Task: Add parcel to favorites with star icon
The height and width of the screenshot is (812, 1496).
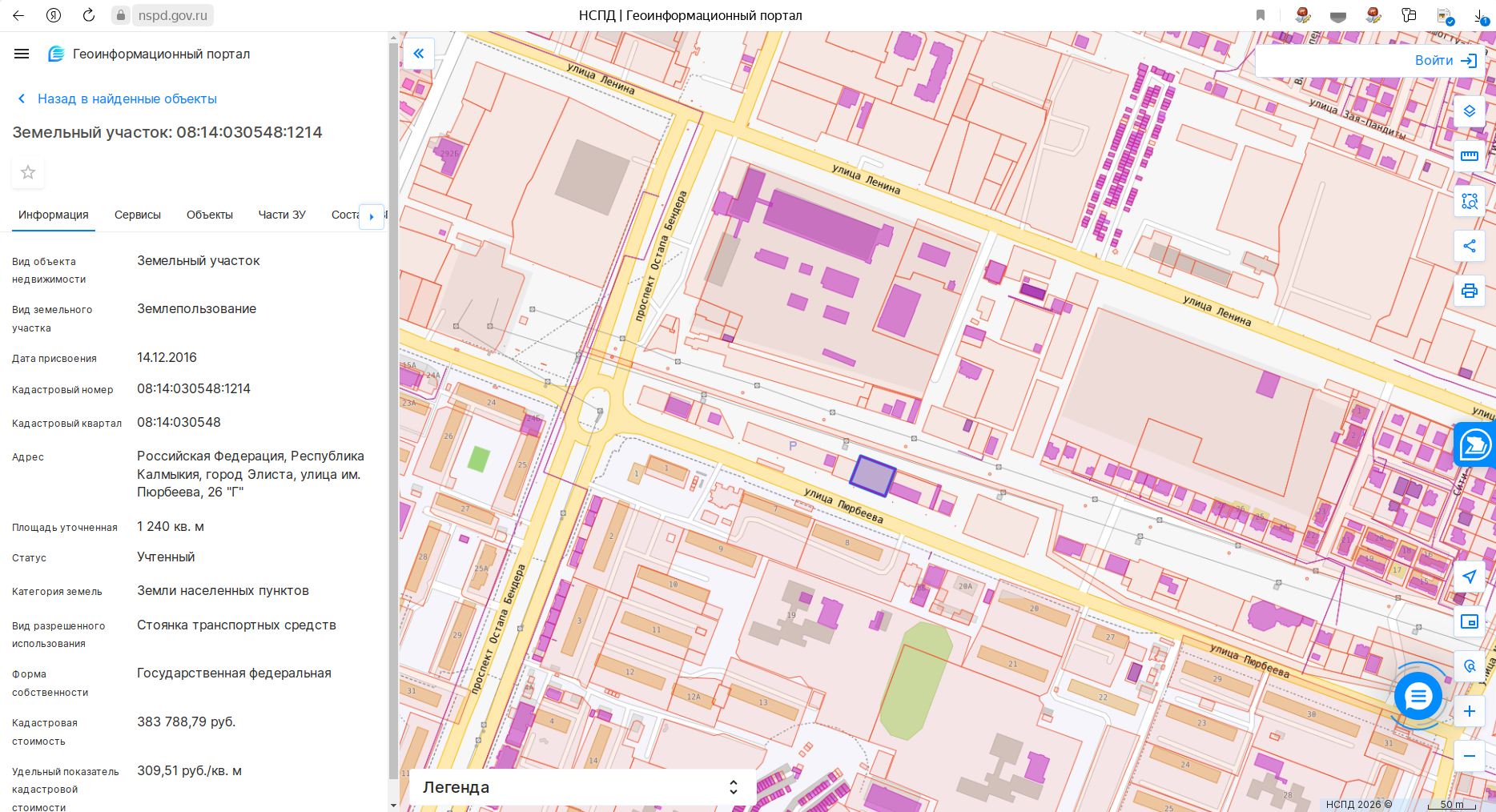Action: click(x=28, y=172)
